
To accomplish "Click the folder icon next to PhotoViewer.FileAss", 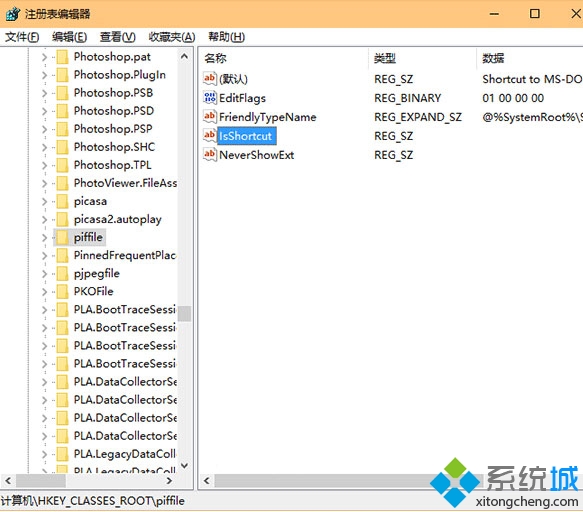I will (62, 183).
